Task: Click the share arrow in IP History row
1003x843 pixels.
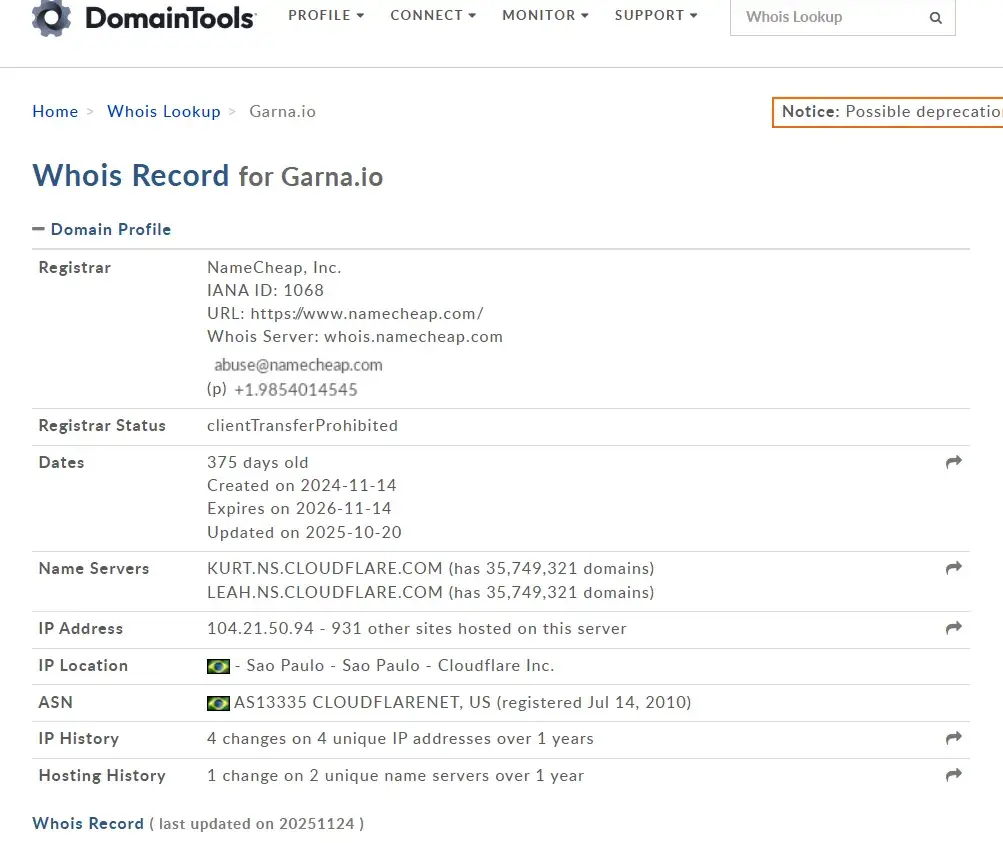Action: click(954, 738)
